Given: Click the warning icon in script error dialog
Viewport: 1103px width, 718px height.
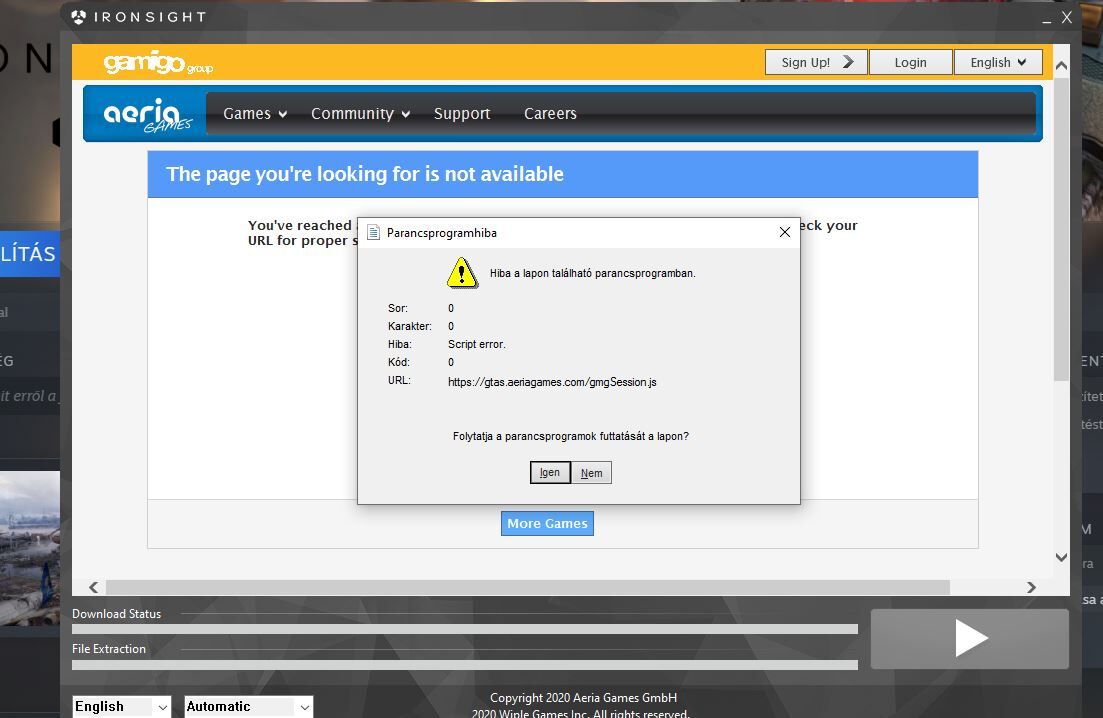Looking at the screenshot, I should (x=462, y=273).
